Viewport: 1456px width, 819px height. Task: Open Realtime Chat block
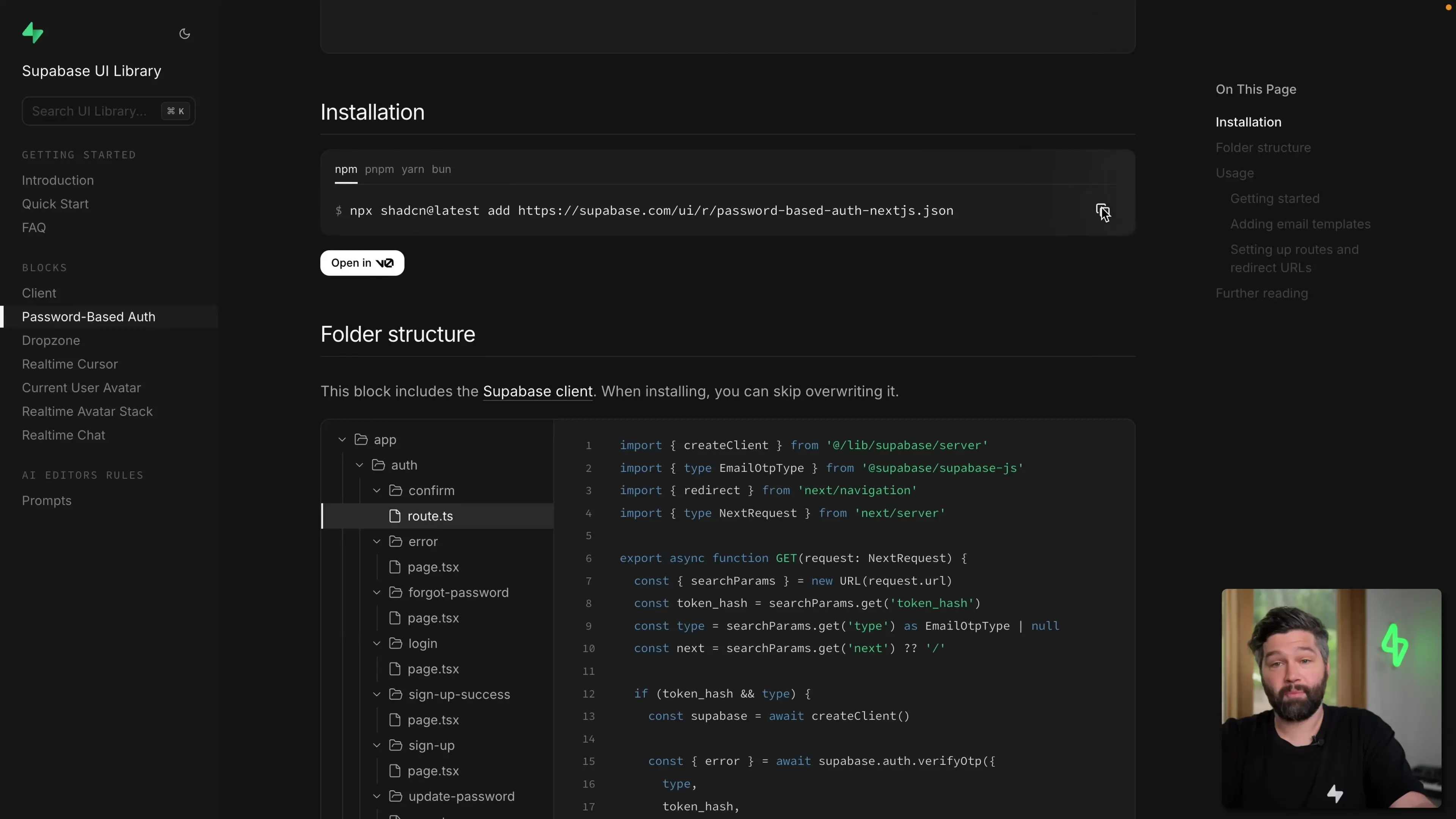pyautogui.click(x=63, y=436)
